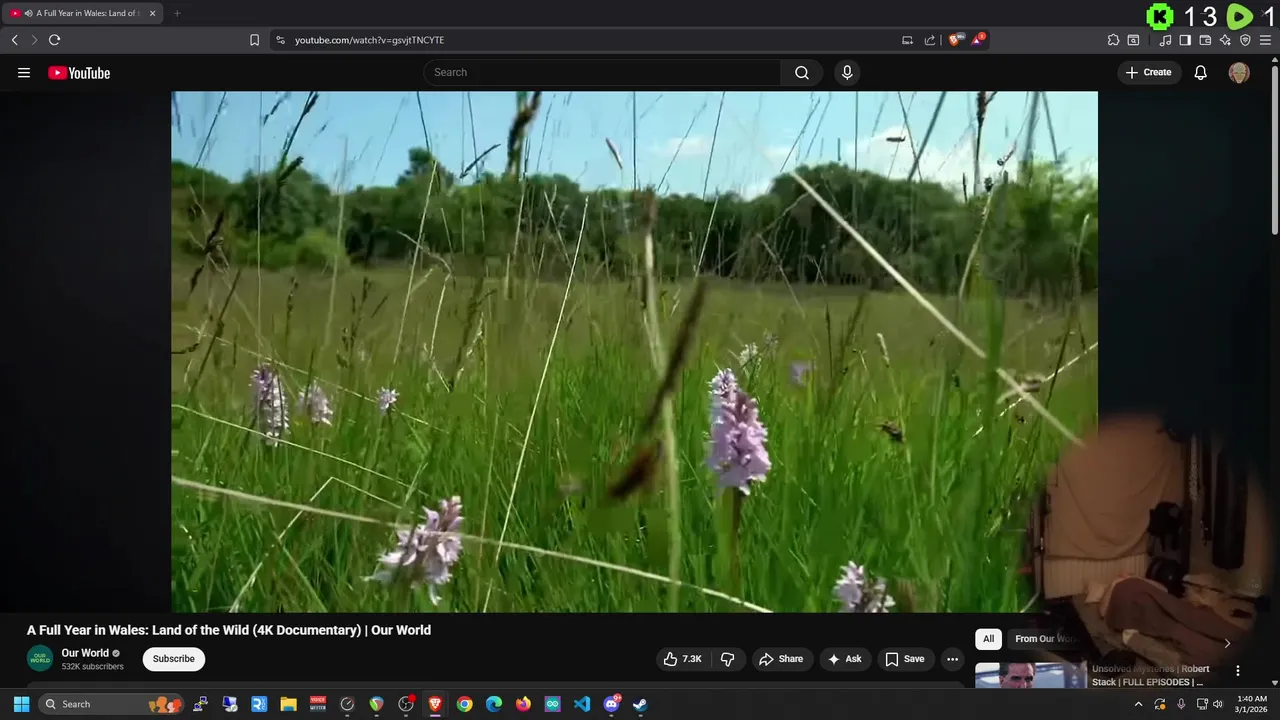1280x720 pixels.
Task: Open Brave Shields lion icon
Action: click(955, 40)
